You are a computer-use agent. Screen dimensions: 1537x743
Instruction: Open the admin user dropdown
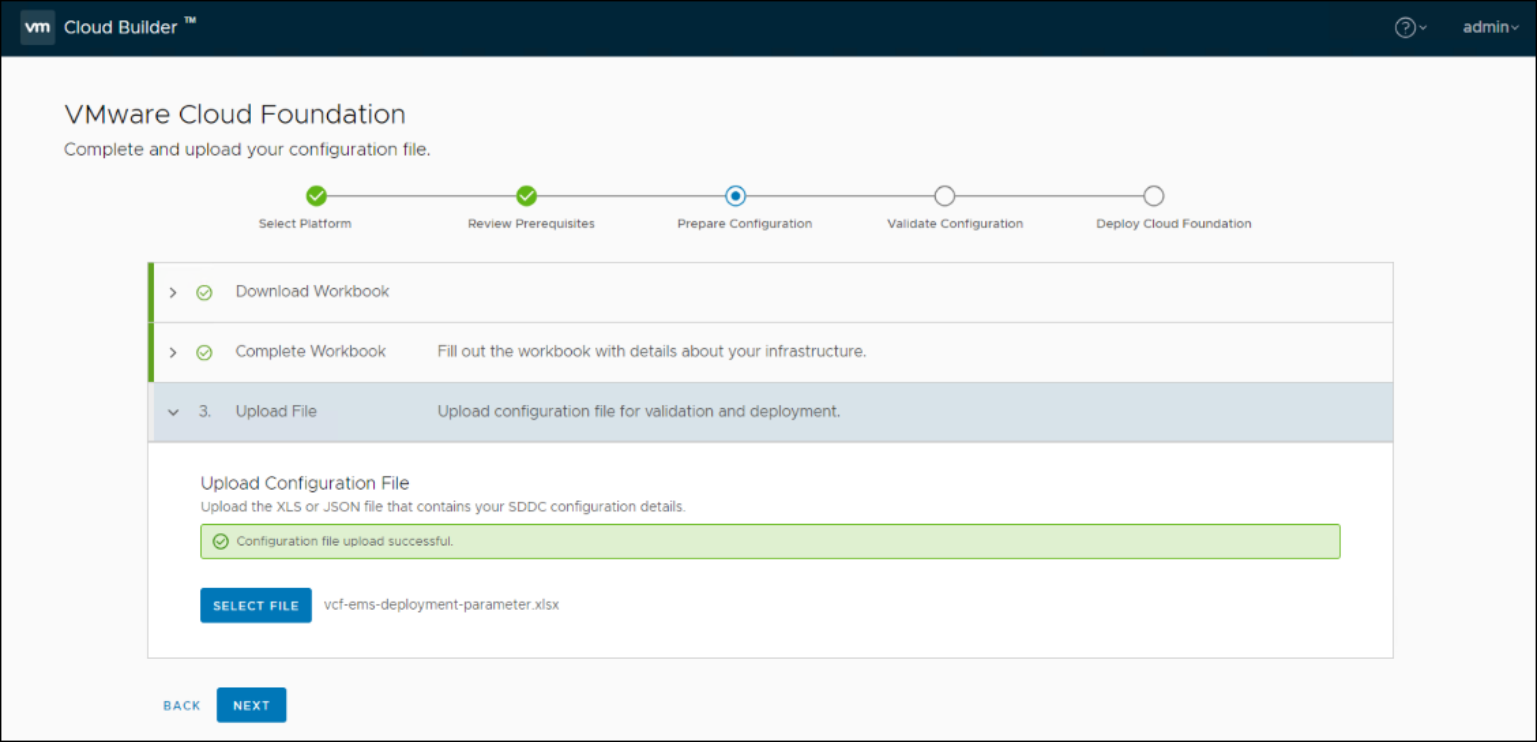[1491, 28]
